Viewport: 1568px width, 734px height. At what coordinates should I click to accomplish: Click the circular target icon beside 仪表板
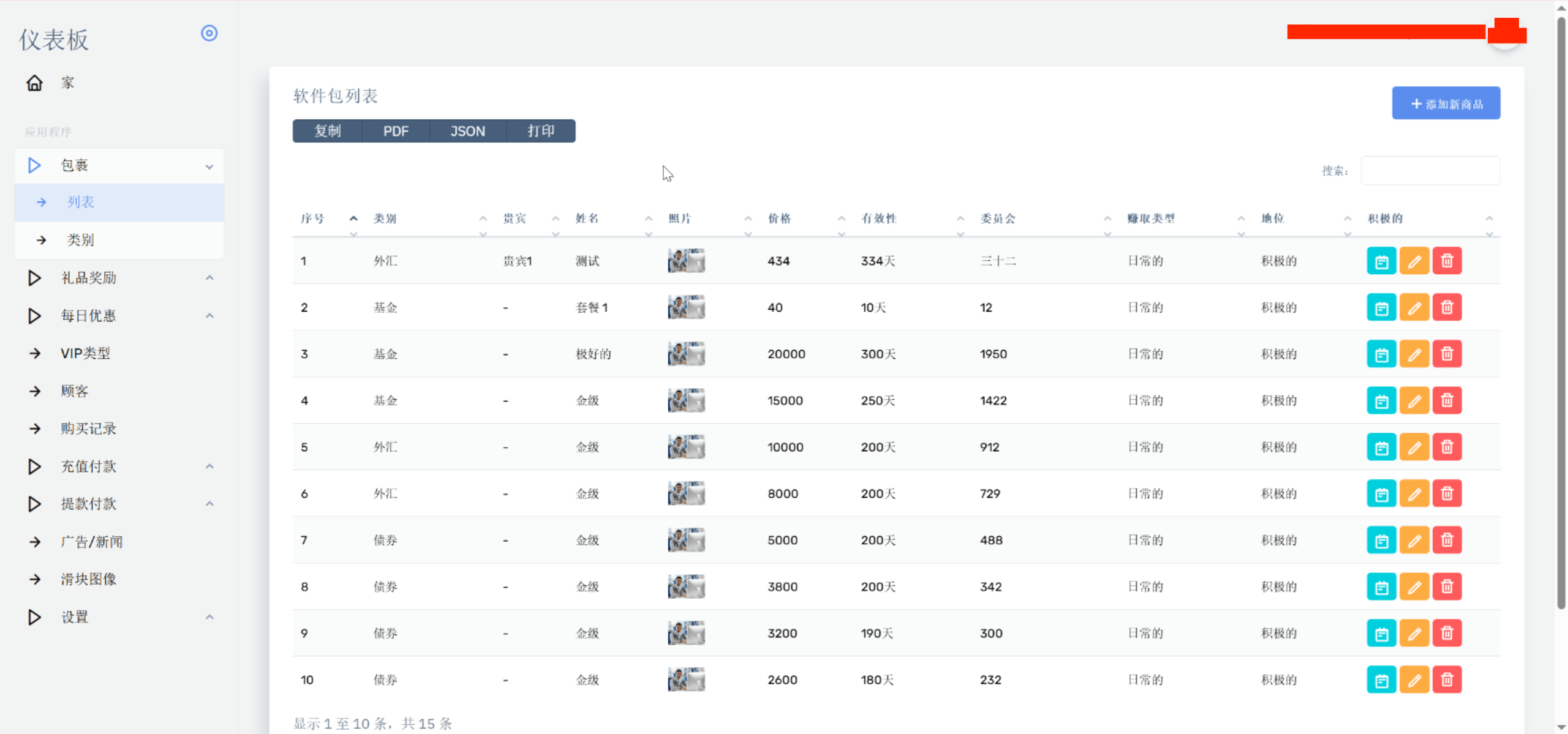click(x=209, y=33)
